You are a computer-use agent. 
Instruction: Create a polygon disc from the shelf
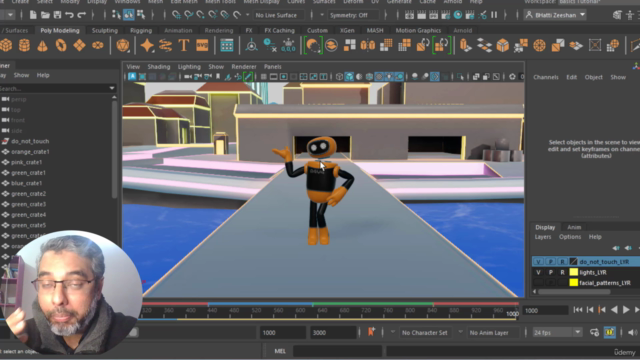(x=98, y=45)
